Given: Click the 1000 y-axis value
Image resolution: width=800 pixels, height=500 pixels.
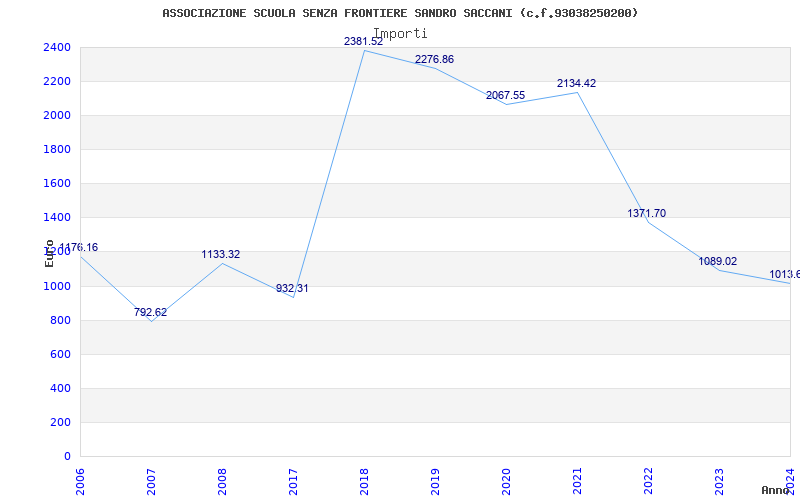Looking at the screenshot, I should [x=57, y=286].
